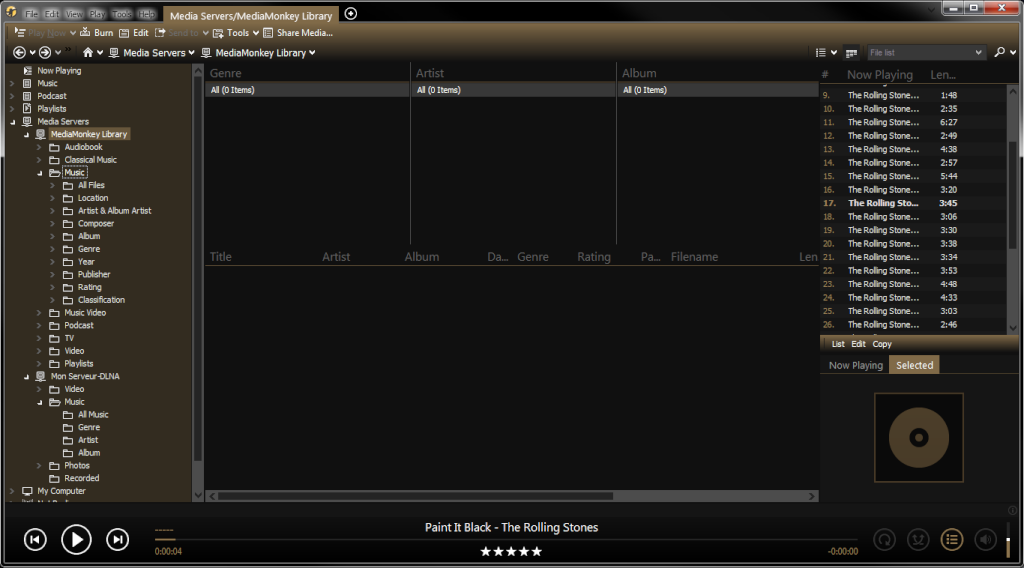The width and height of the screenshot is (1024, 568).
Task: Set rating with the fifth star
Action: point(537,552)
